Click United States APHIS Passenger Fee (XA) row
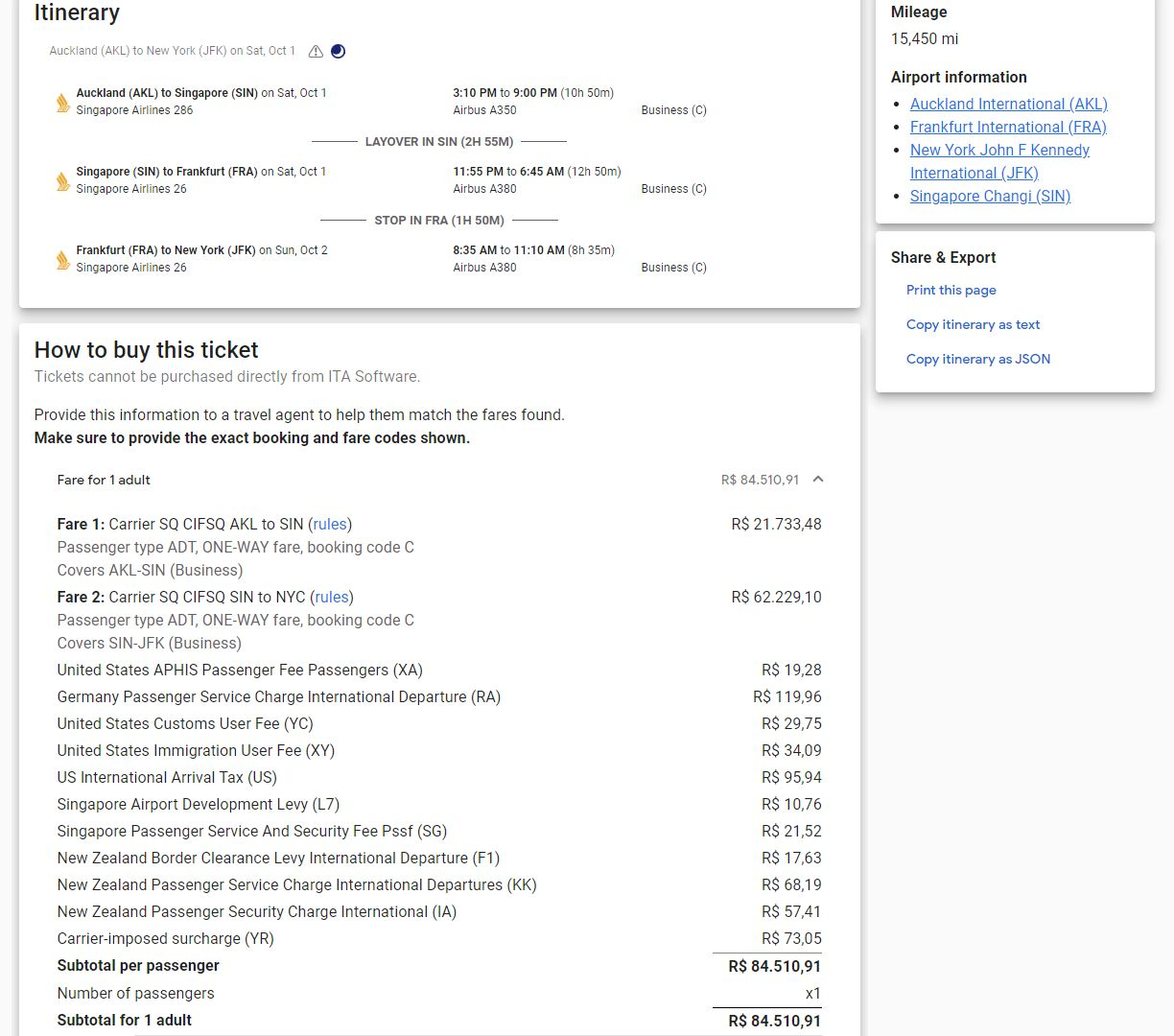The image size is (1174, 1036). click(439, 670)
